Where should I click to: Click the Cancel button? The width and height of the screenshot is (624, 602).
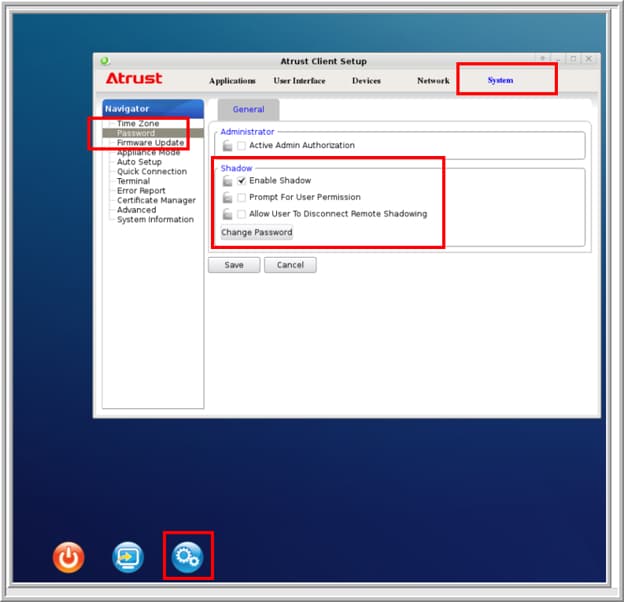click(290, 265)
